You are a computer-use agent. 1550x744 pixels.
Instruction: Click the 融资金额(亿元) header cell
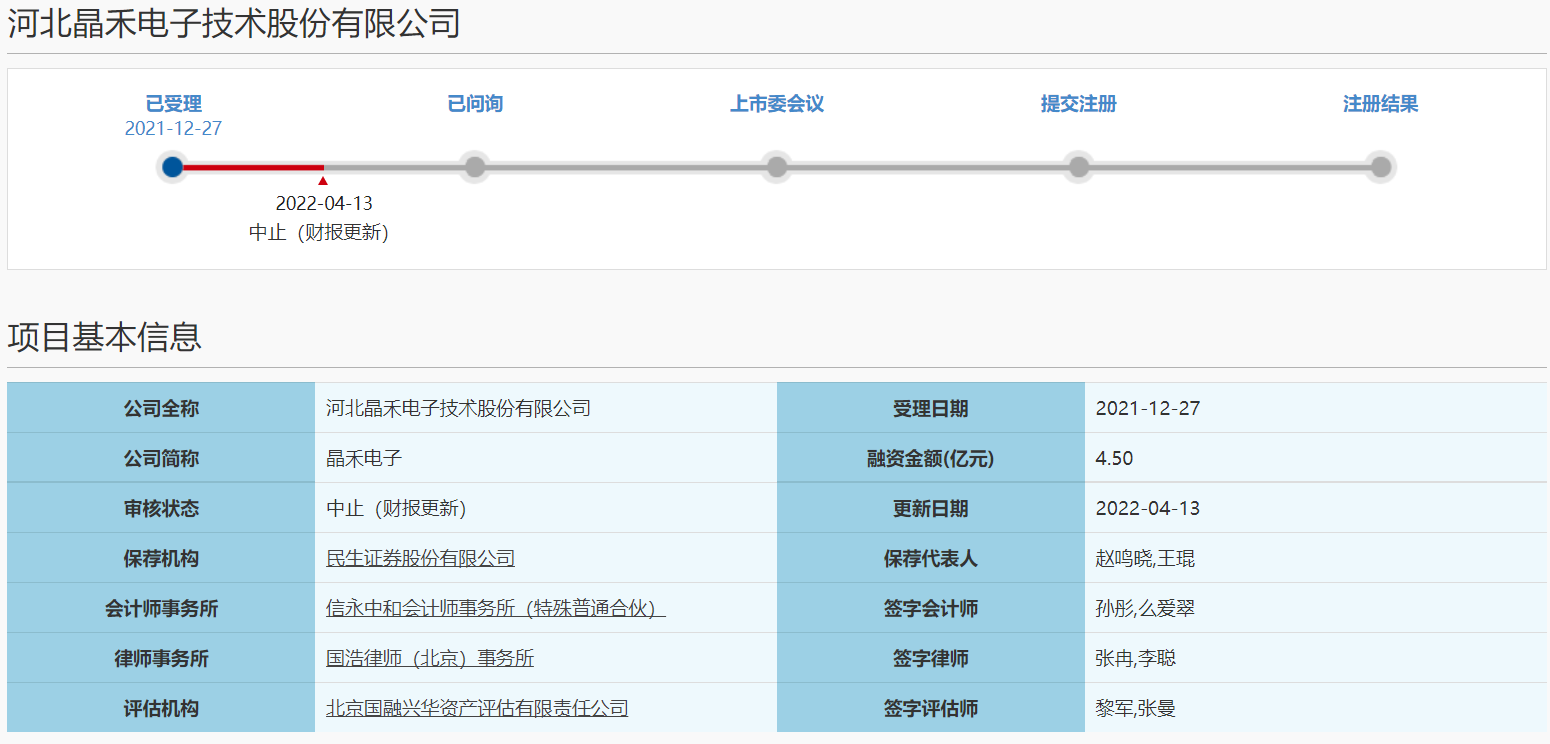(x=931, y=458)
